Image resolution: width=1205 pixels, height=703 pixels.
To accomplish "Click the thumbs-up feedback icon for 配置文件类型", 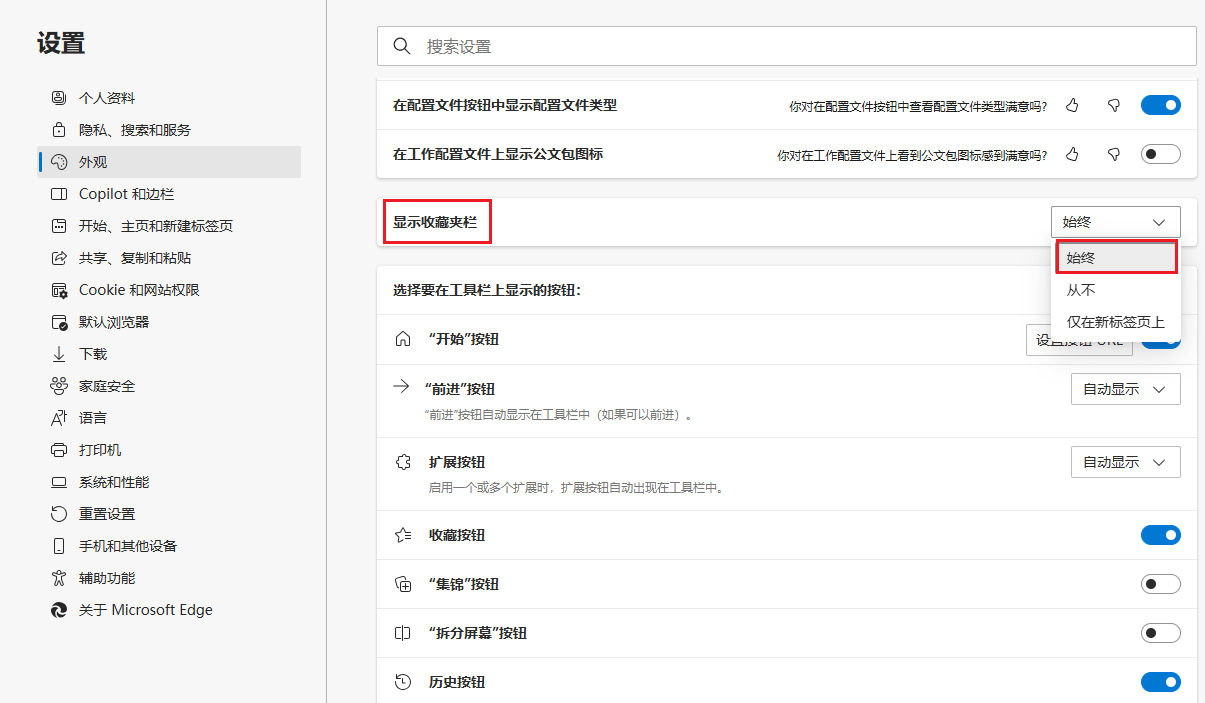I will pyautogui.click(x=1071, y=104).
